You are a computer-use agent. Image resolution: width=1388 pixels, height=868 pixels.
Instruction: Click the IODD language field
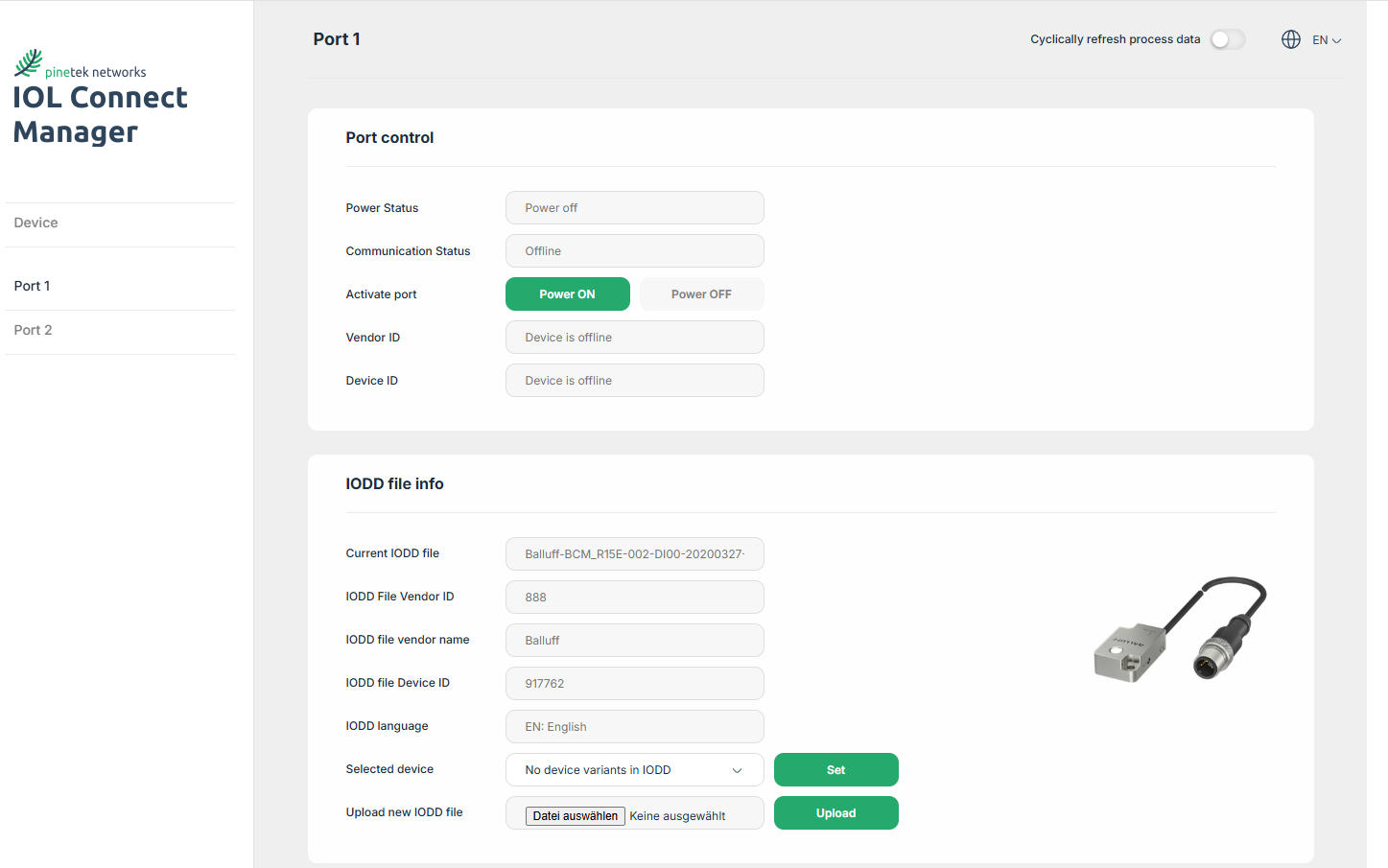pos(634,727)
